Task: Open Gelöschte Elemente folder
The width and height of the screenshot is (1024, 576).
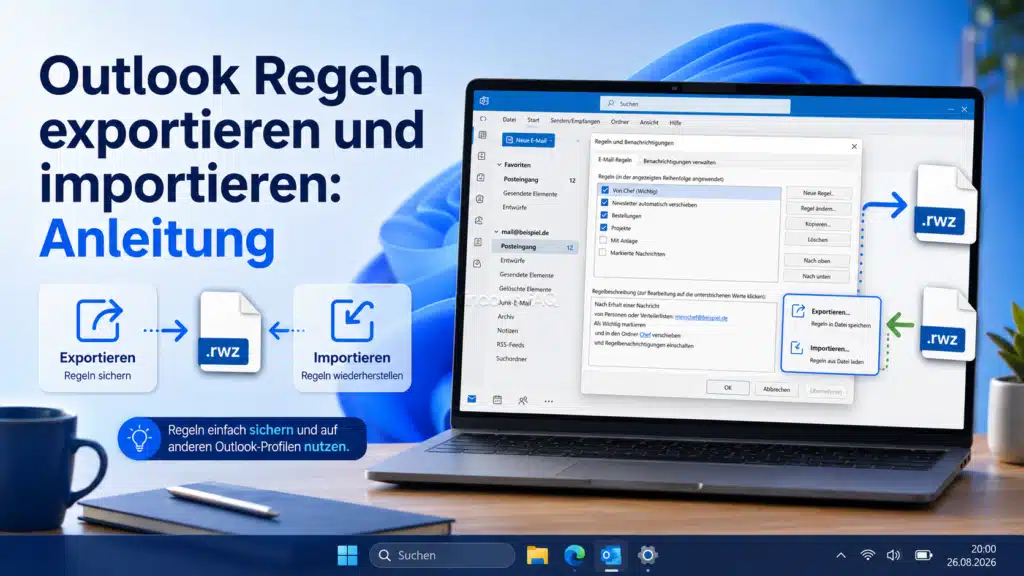Action: pyautogui.click(x=525, y=289)
